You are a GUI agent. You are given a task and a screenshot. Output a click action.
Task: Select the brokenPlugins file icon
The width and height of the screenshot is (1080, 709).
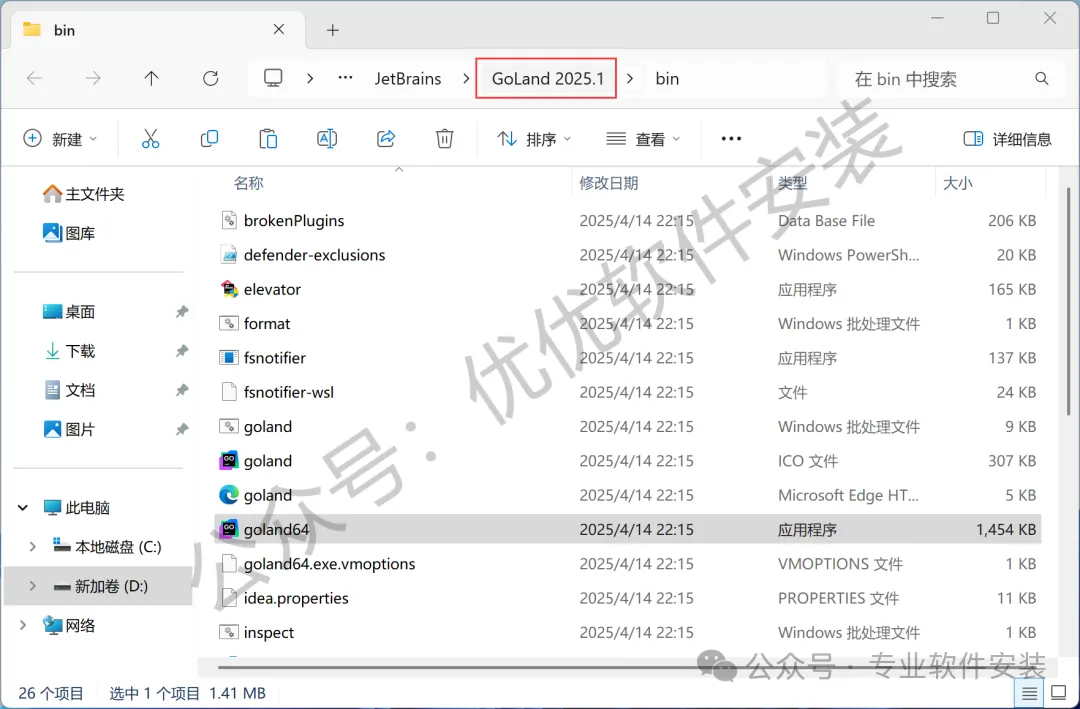click(x=229, y=220)
